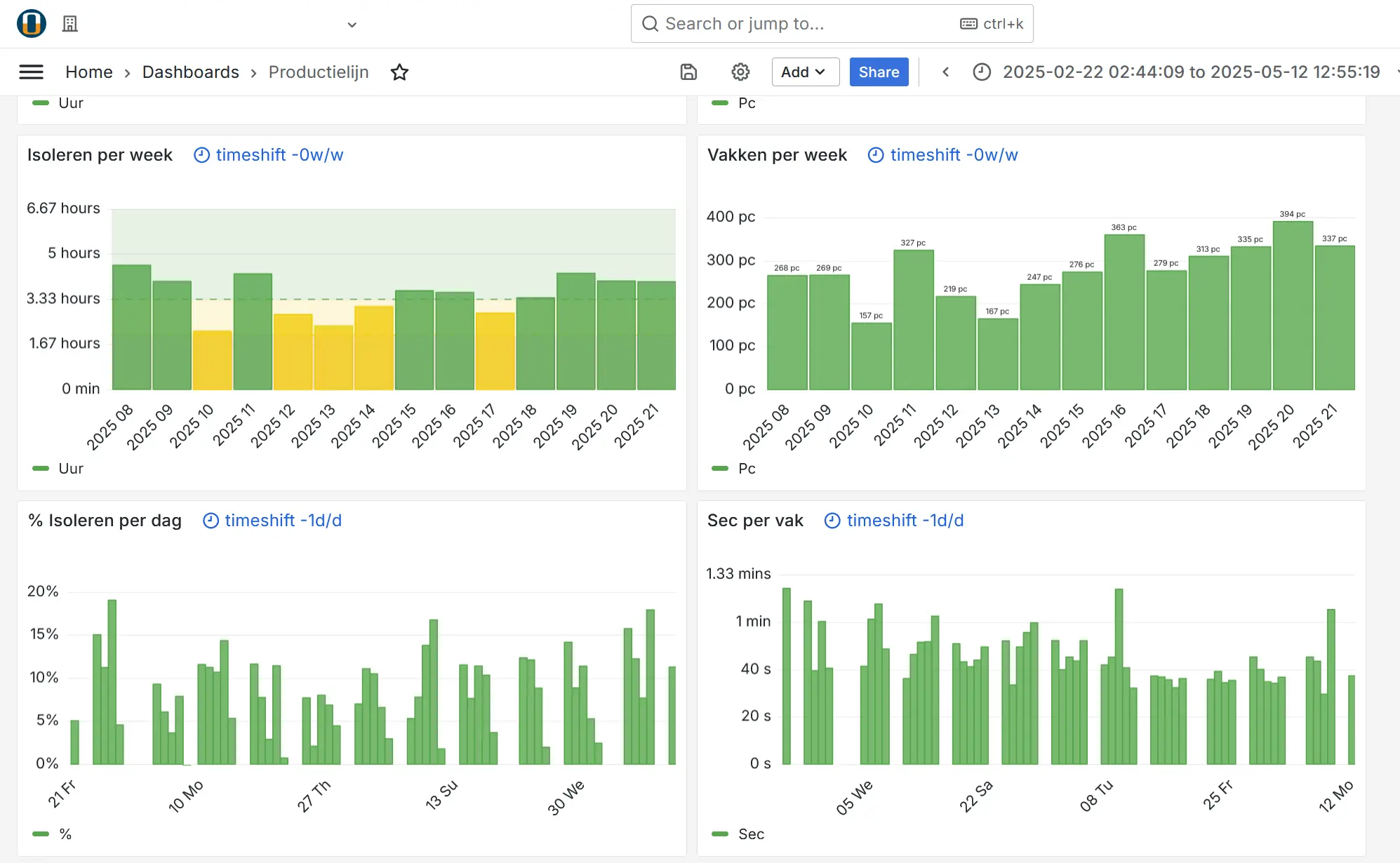This screenshot has width=1400, height=863.
Task: Click the Grafana logo icon
Action: pos(32,23)
